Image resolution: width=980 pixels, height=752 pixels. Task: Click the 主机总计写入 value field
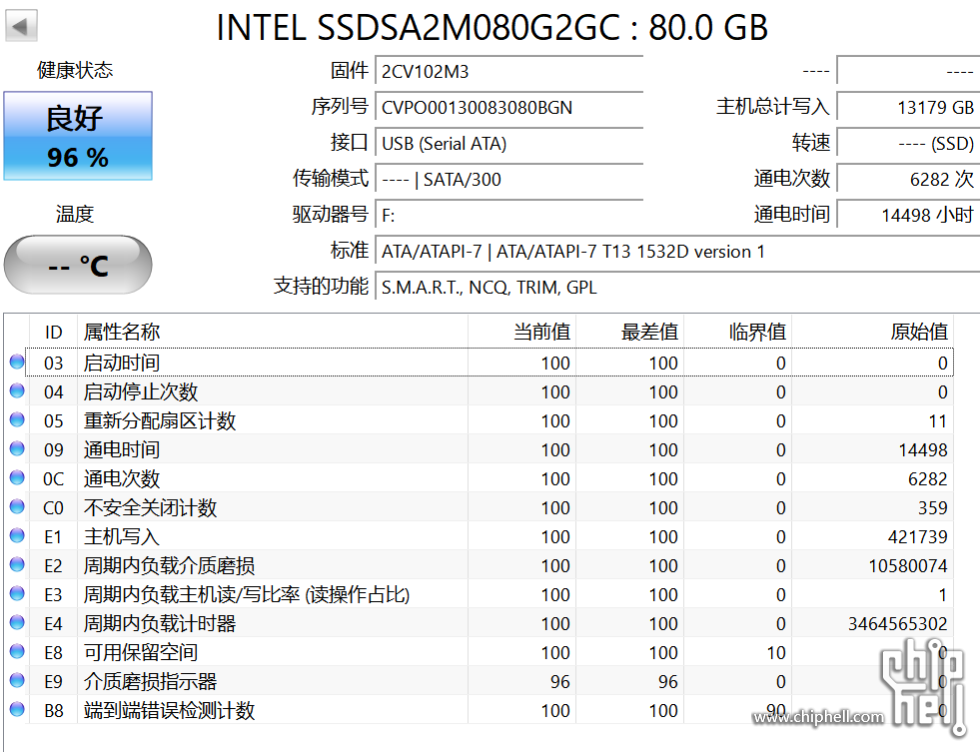(x=906, y=108)
